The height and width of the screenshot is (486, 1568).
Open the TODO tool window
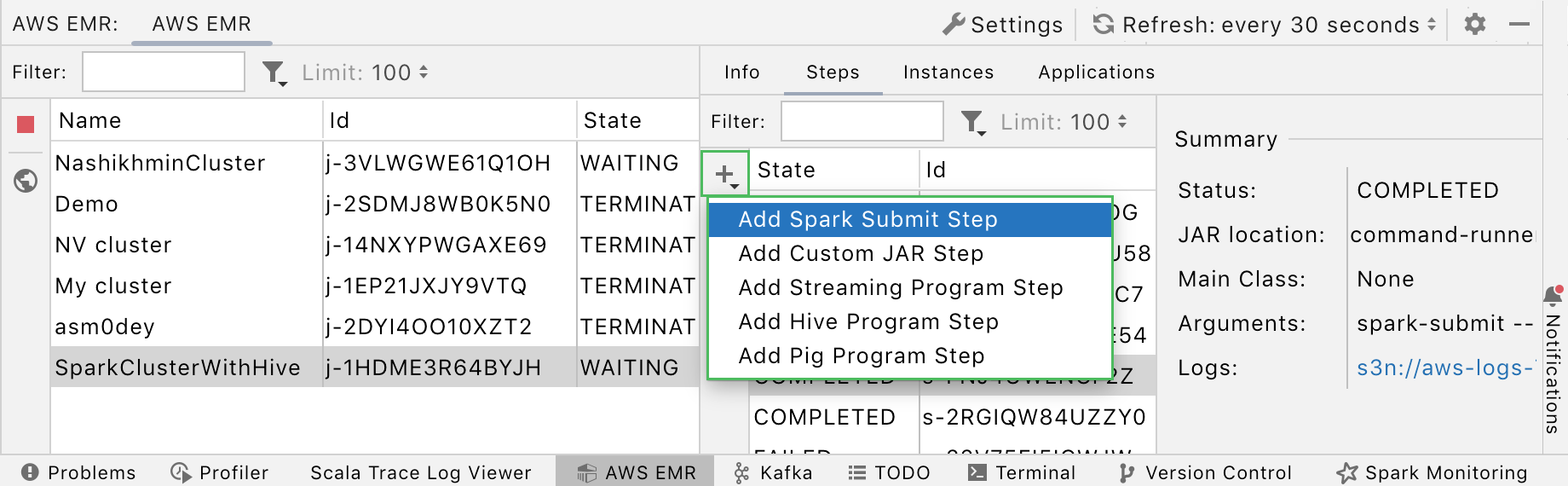click(x=889, y=472)
